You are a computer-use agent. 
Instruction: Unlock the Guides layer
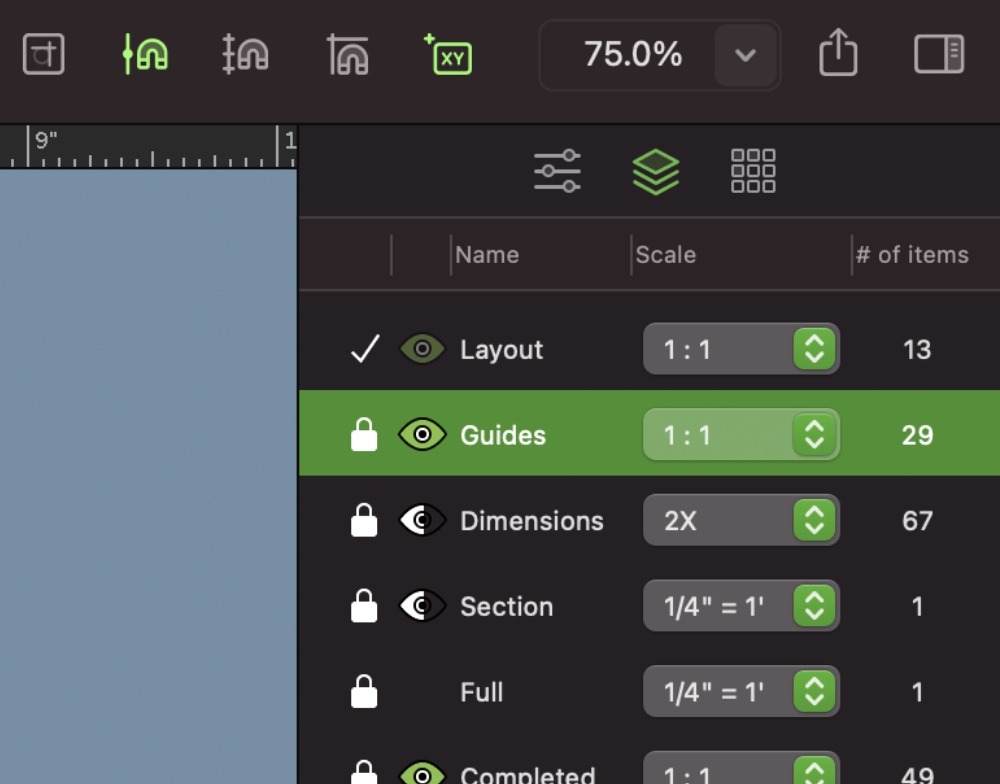(x=362, y=434)
